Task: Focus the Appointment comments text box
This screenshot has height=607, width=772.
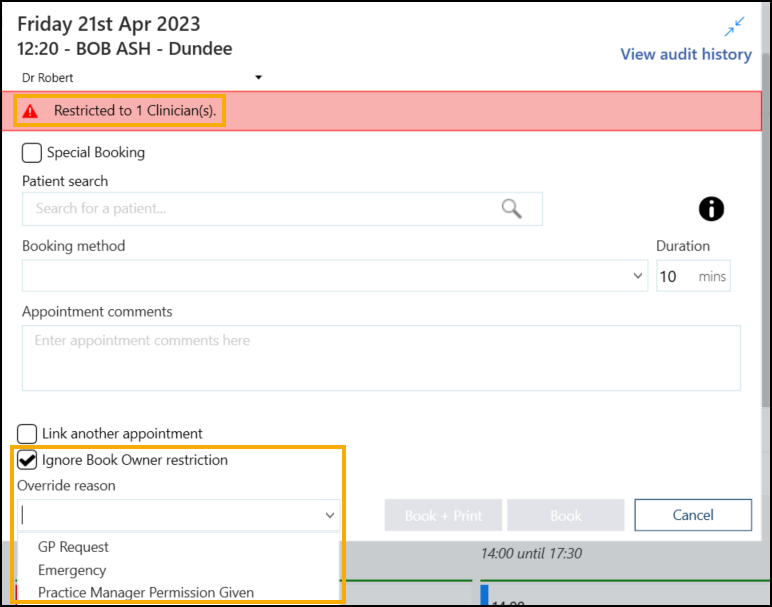Action: tap(381, 357)
